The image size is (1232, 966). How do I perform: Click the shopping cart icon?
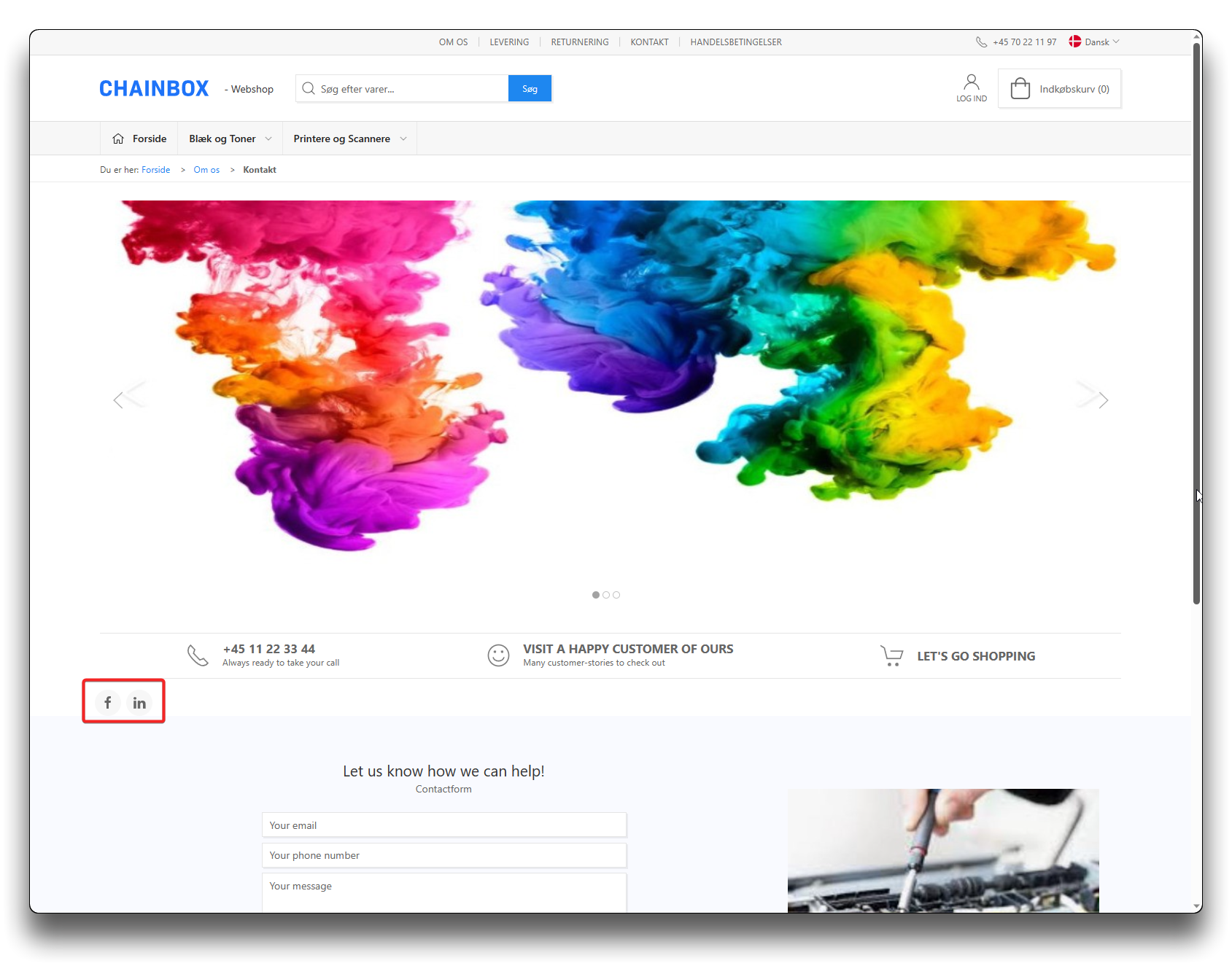point(891,655)
